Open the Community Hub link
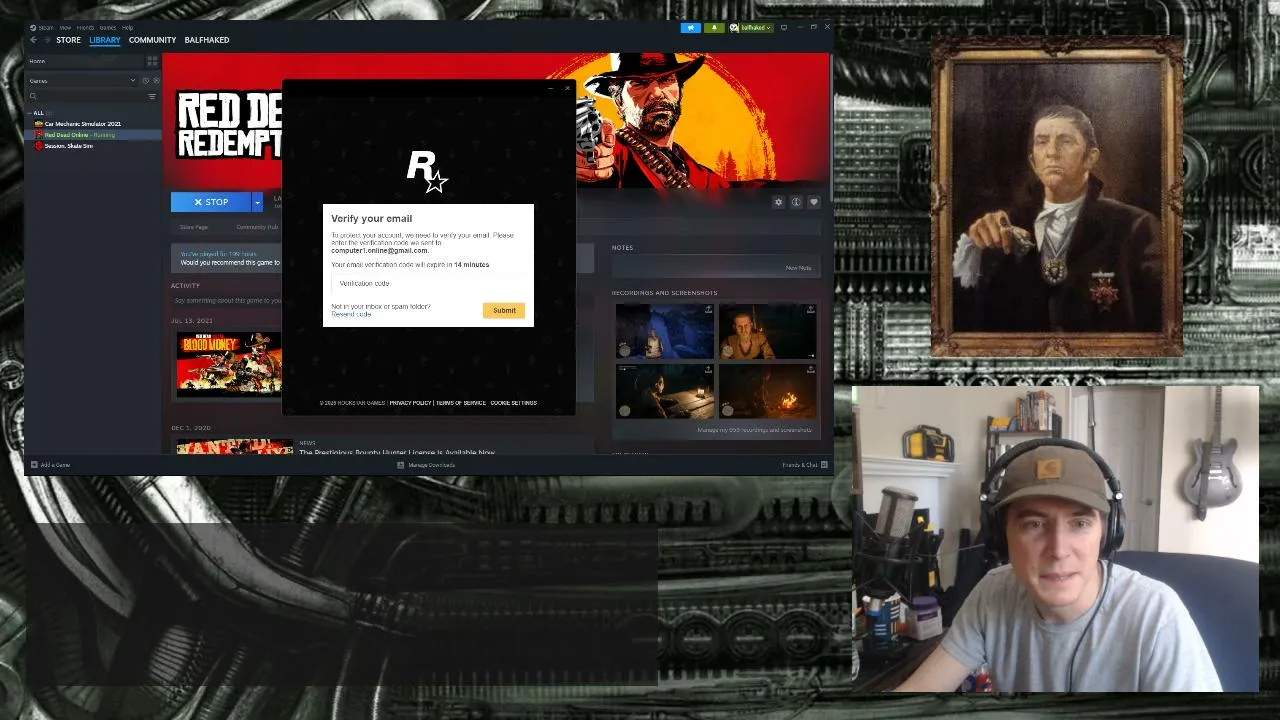This screenshot has height=720, width=1280. (257, 227)
